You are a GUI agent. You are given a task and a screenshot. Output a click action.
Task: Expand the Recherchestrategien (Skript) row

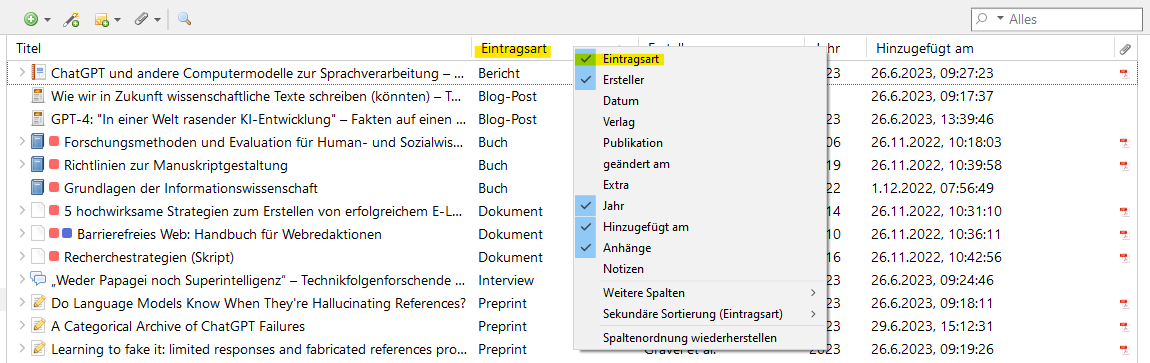21,257
